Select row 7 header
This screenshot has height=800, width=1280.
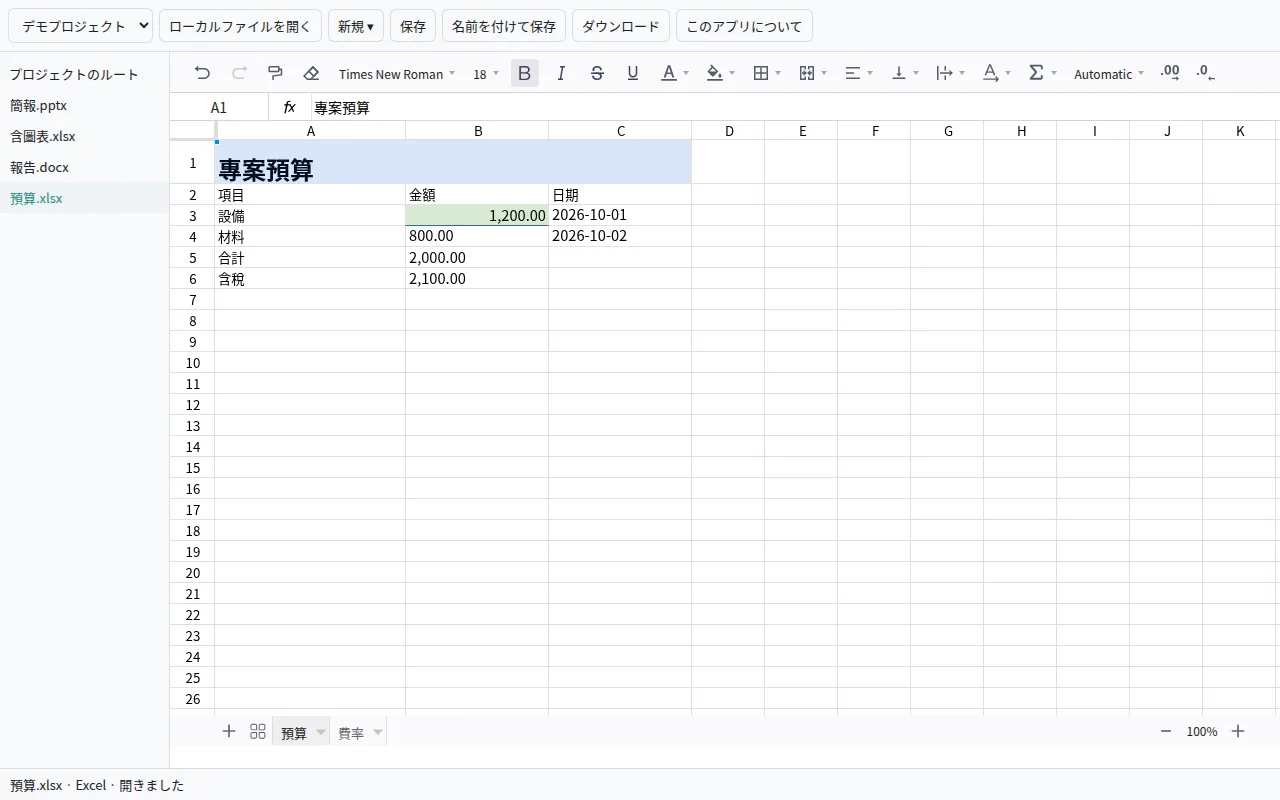pyautogui.click(x=193, y=300)
